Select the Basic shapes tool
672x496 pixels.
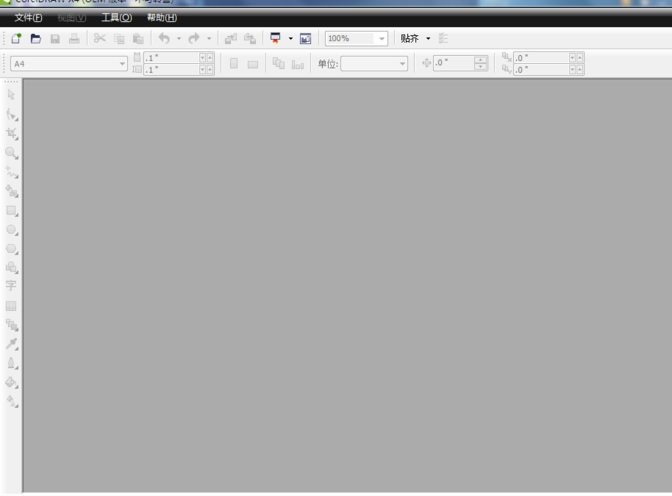pyautogui.click(x=12, y=268)
